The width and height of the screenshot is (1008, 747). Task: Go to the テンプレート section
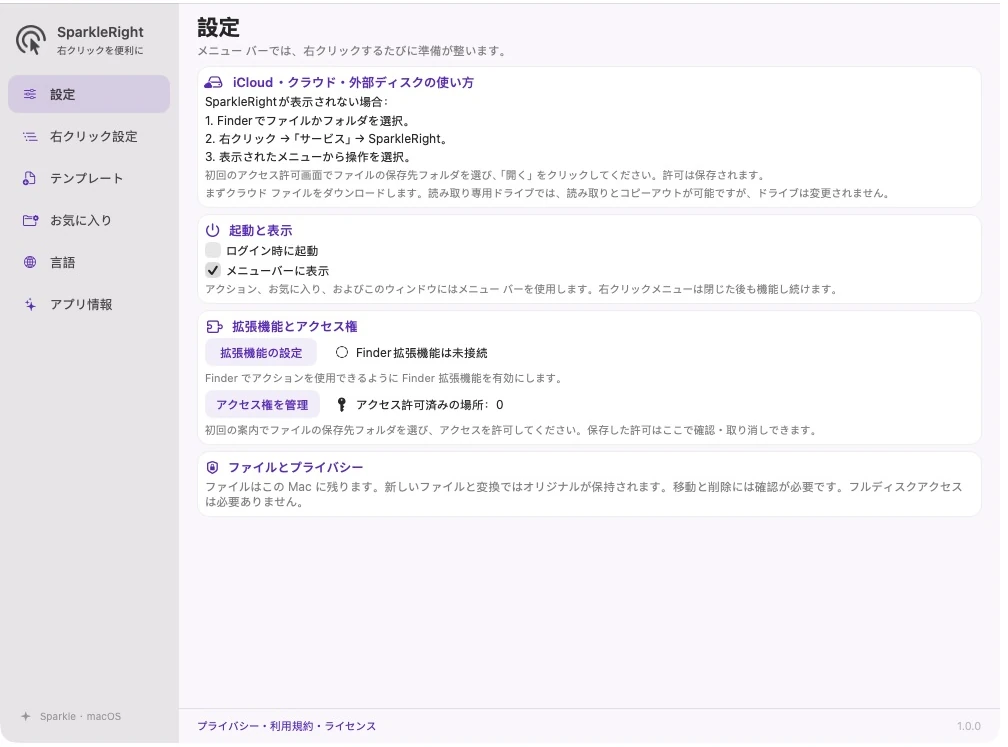[x=89, y=178]
